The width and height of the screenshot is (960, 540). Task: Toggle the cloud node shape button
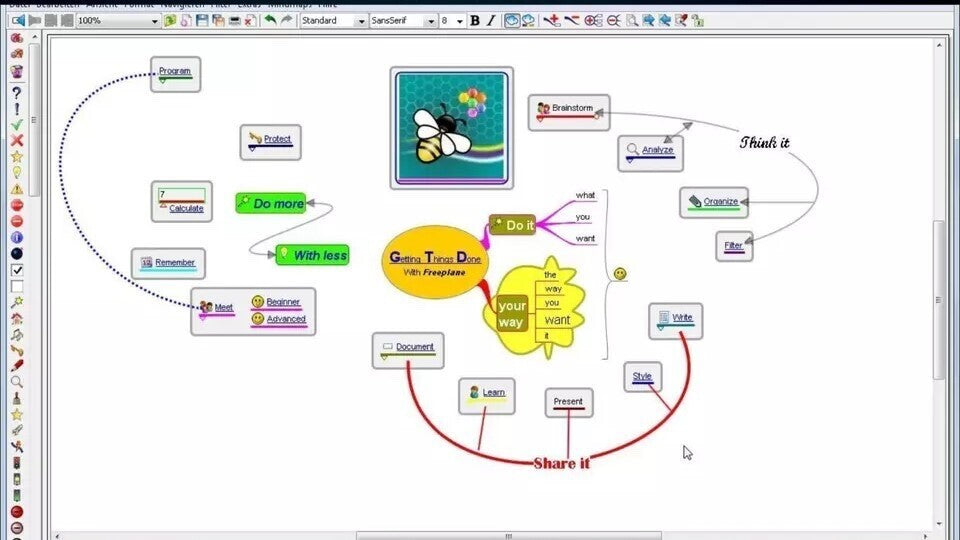512,20
